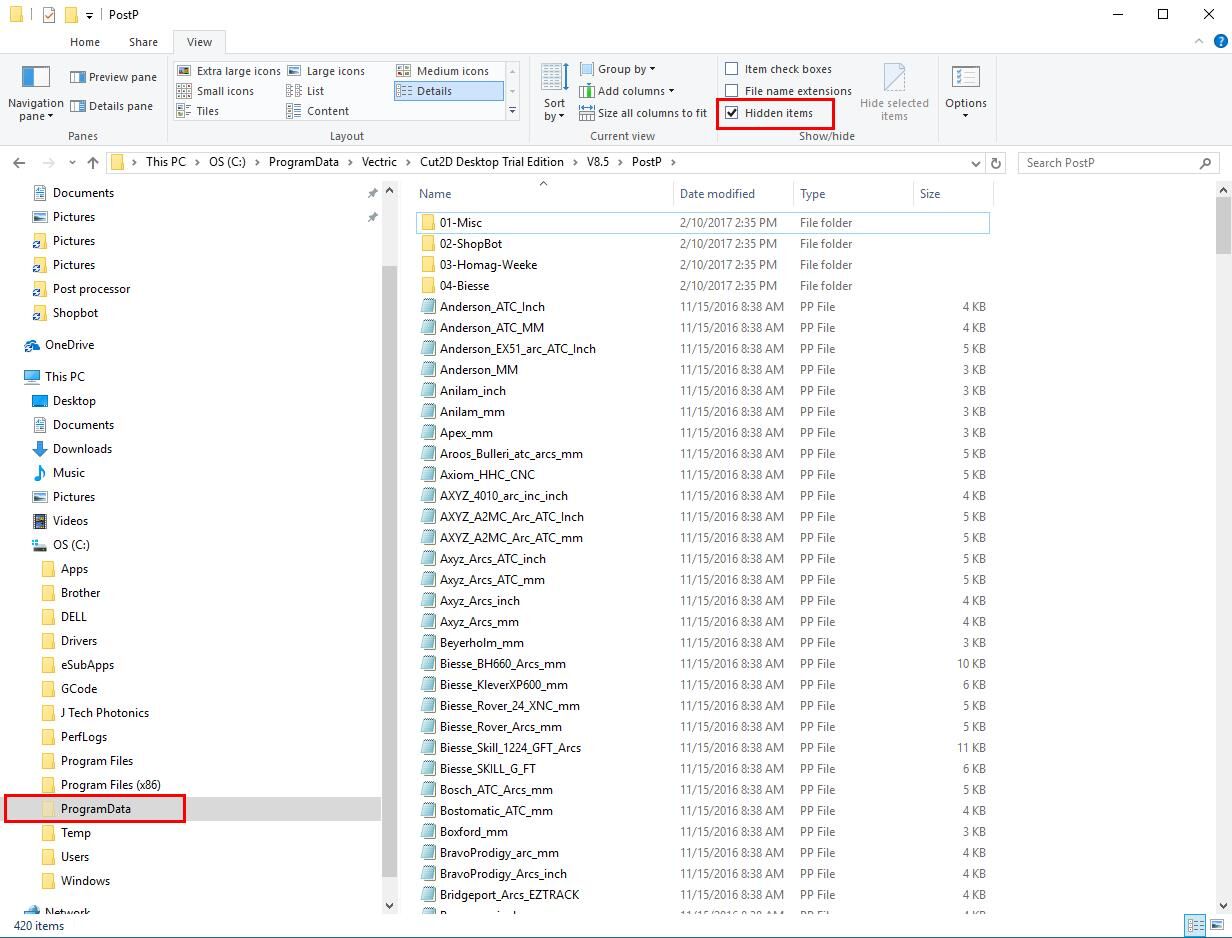
Task: Click the Help question mark icon
Action: (1220, 42)
